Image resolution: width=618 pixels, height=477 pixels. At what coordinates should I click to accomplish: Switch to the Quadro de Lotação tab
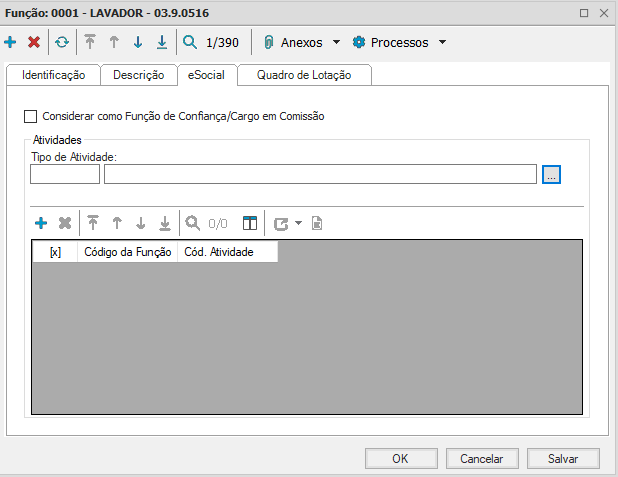tap(306, 75)
